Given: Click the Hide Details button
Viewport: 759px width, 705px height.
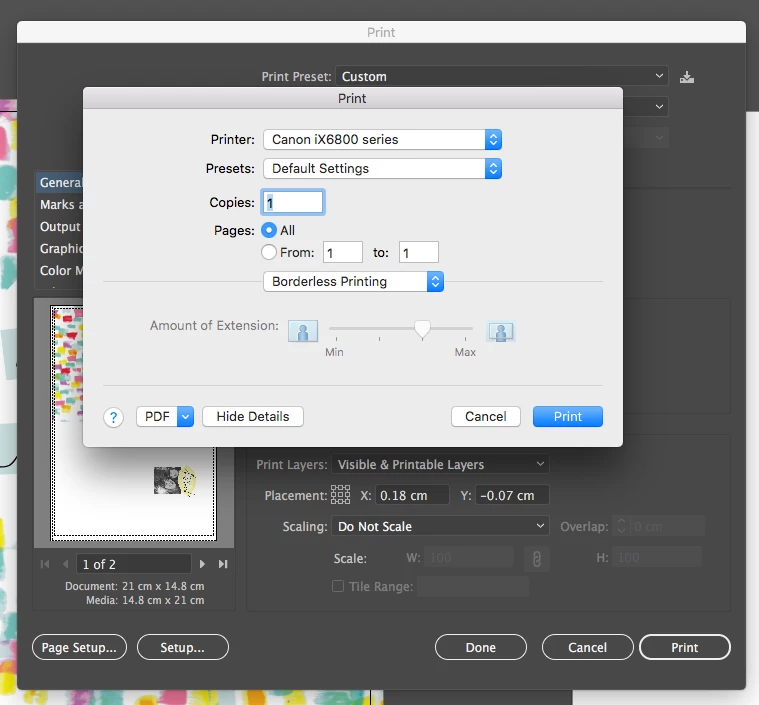Looking at the screenshot, I should coord(253,416).
